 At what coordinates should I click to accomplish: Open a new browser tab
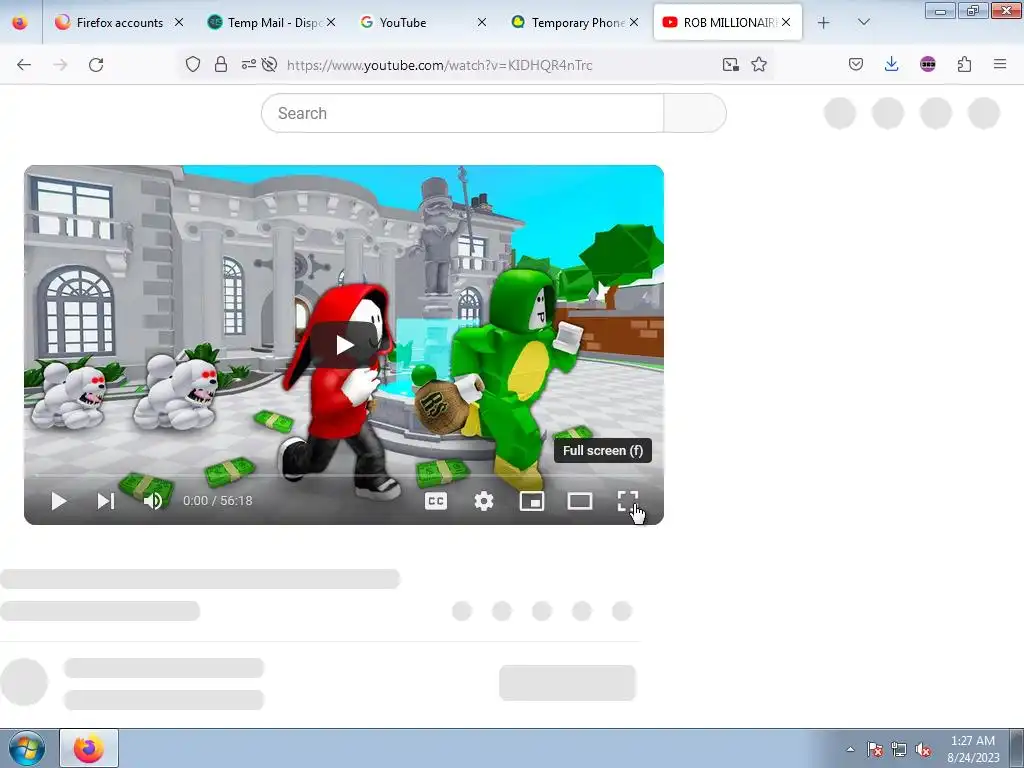click(x=824, y=23)
